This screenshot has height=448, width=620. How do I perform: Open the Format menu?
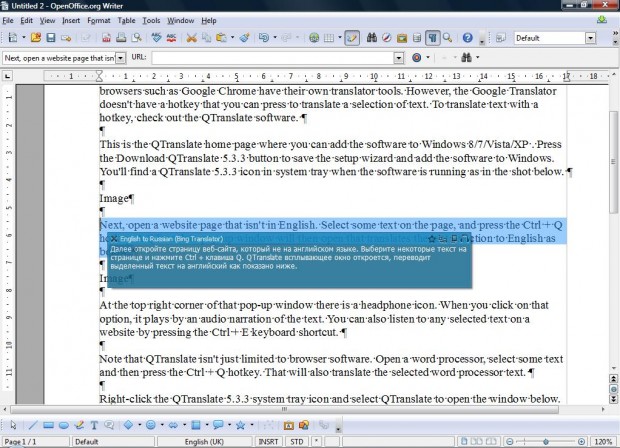(x=98, y=21)
